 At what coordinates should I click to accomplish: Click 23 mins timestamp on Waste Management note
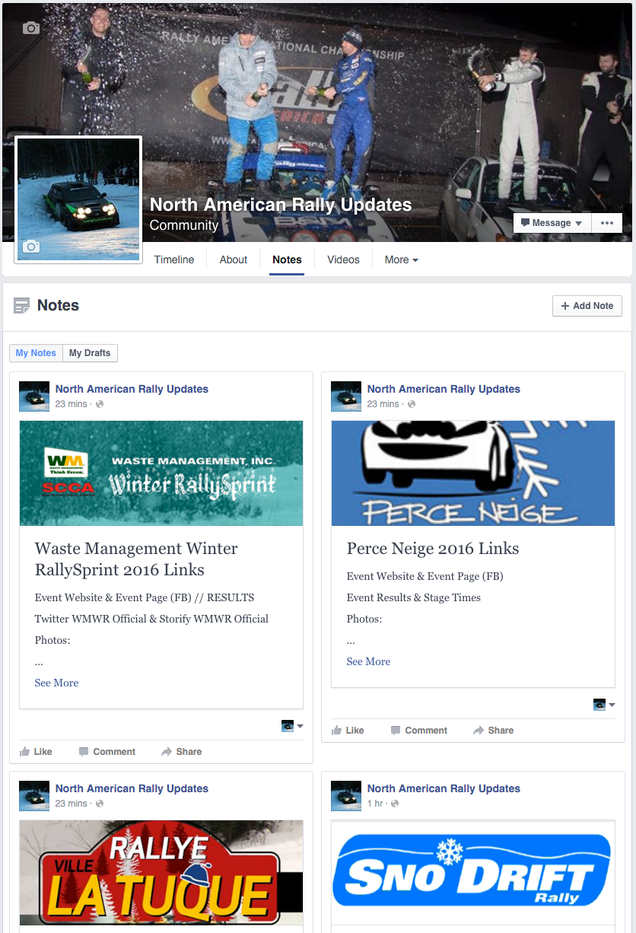(71, 404)
